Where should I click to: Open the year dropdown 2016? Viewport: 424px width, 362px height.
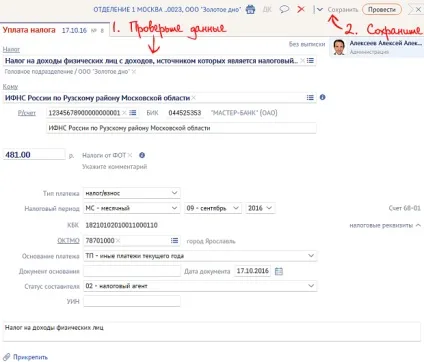260,208
